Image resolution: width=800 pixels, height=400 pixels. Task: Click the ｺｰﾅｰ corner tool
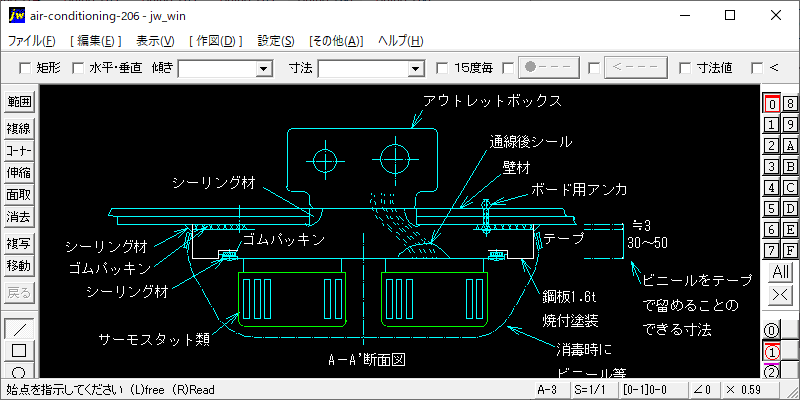[19, 151]
